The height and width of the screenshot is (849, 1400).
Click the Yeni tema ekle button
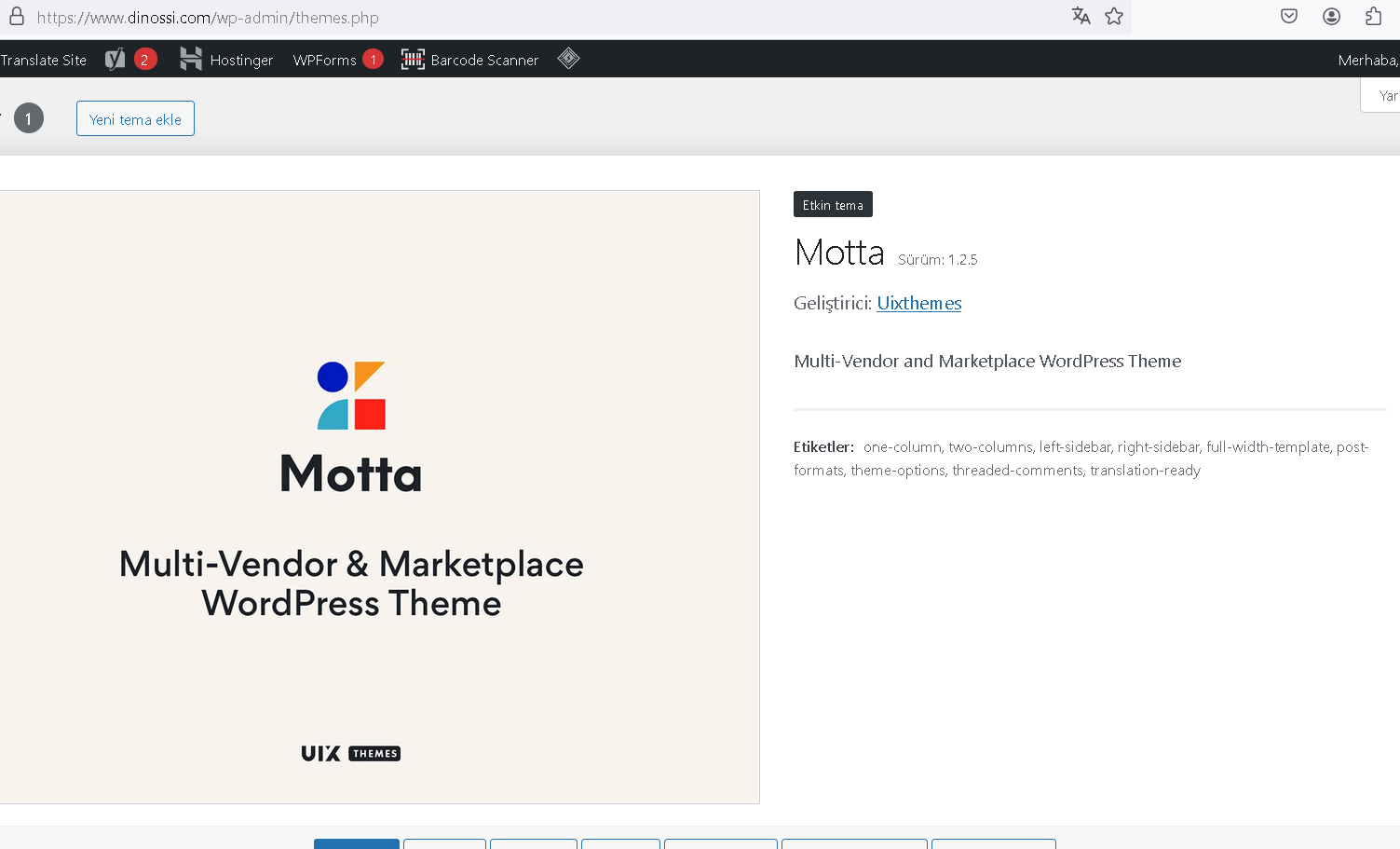click(x=135, y=118)
